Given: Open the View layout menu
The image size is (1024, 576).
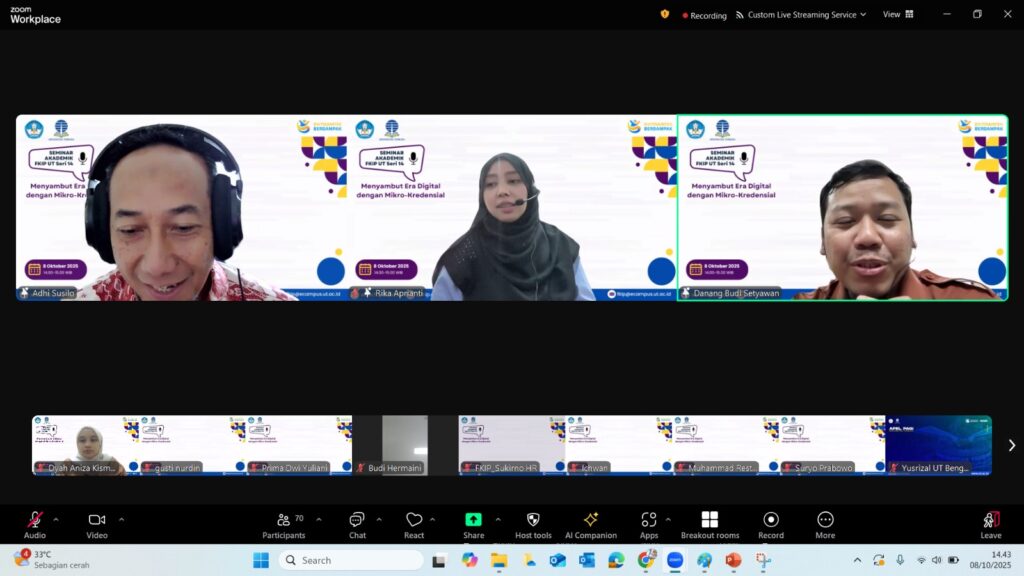Looking at the screenshot, I should click(897, 14).
